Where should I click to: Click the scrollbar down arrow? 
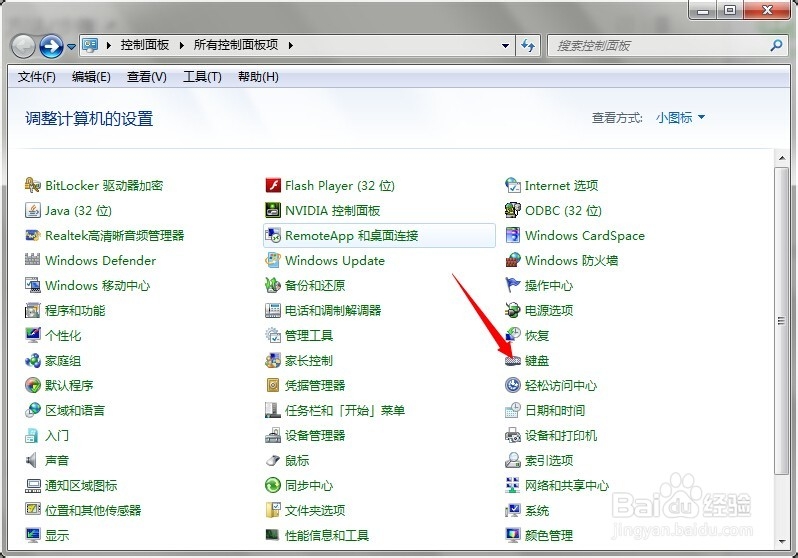(x=782, y=542)
